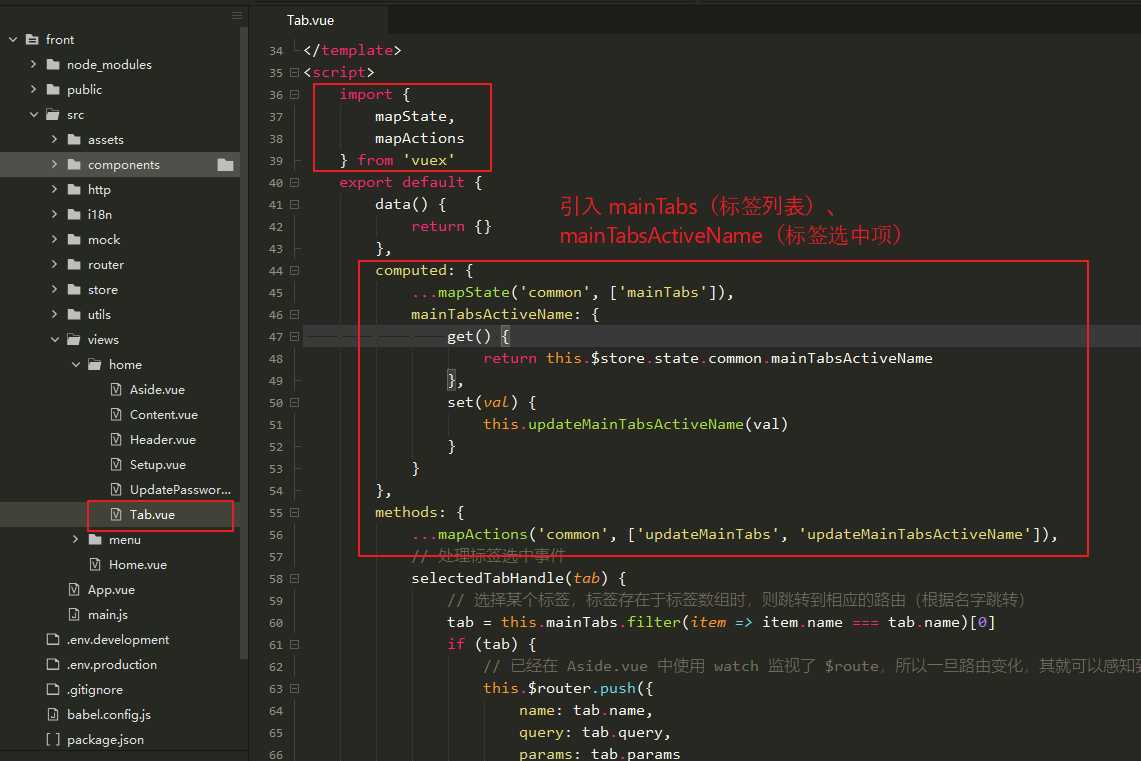Click the package.json brackets icon
The width and height of the screenshot is (1141, 761).
point(52,739)
